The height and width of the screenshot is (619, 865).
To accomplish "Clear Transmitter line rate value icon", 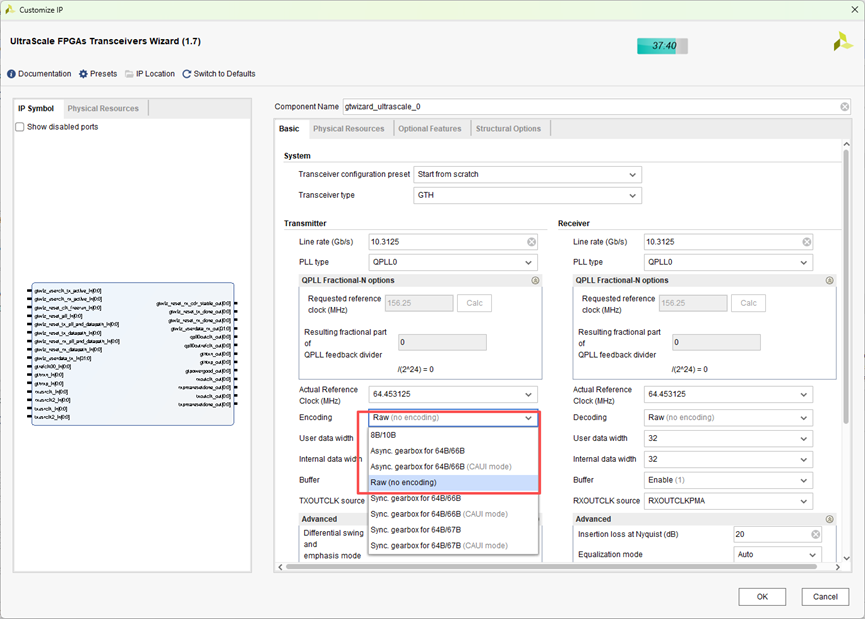I will 531,242.
